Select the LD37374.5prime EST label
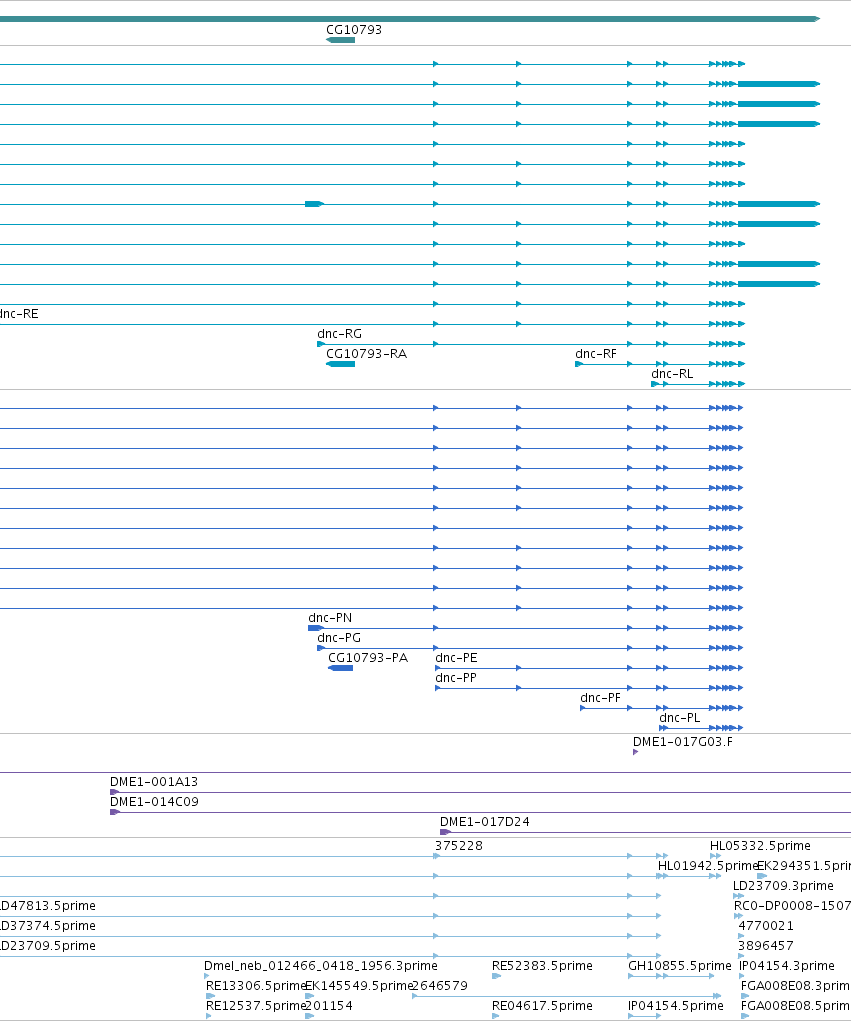 (47, 927)
